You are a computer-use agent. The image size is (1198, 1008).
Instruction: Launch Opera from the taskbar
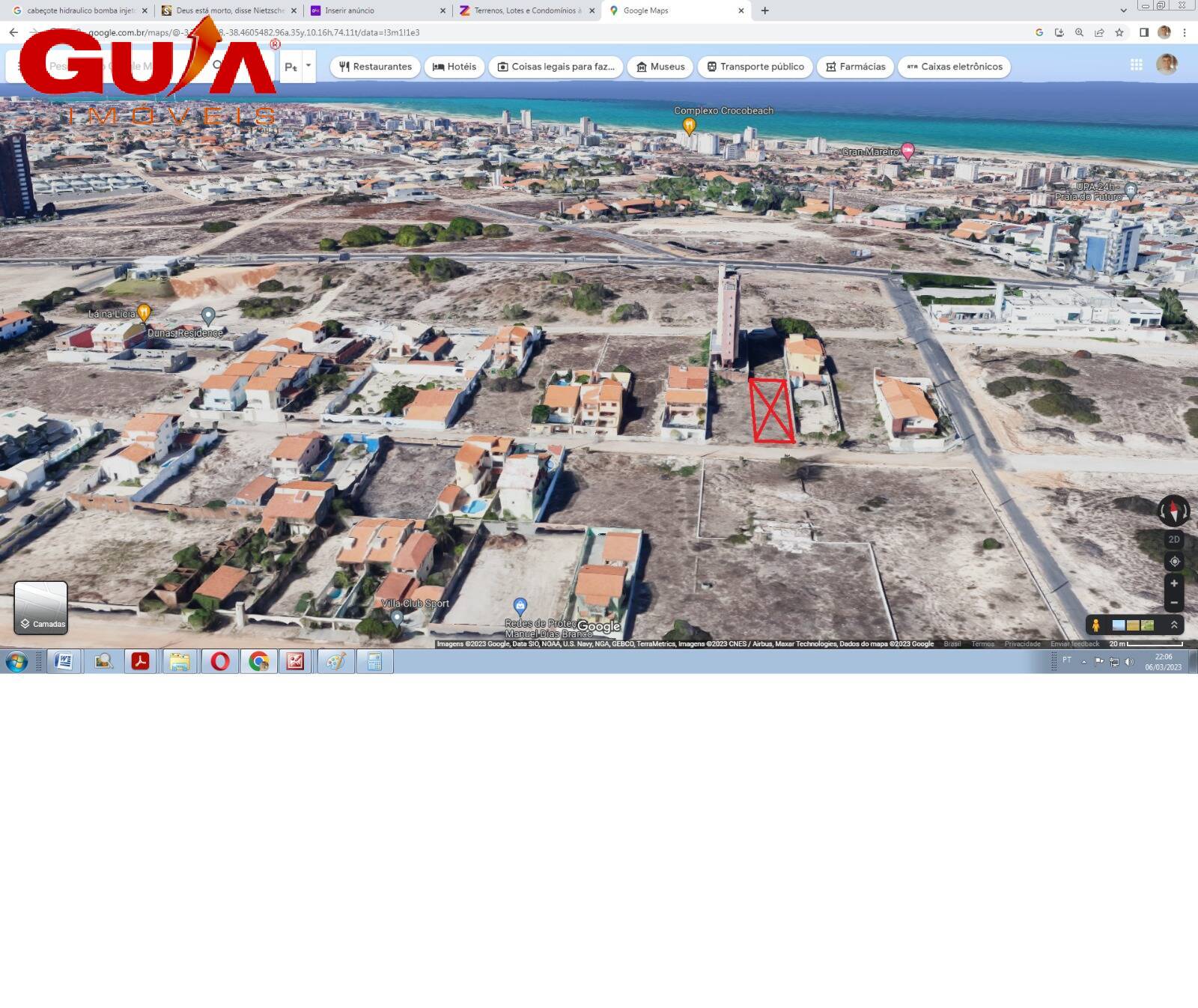[x=220, y=661]
